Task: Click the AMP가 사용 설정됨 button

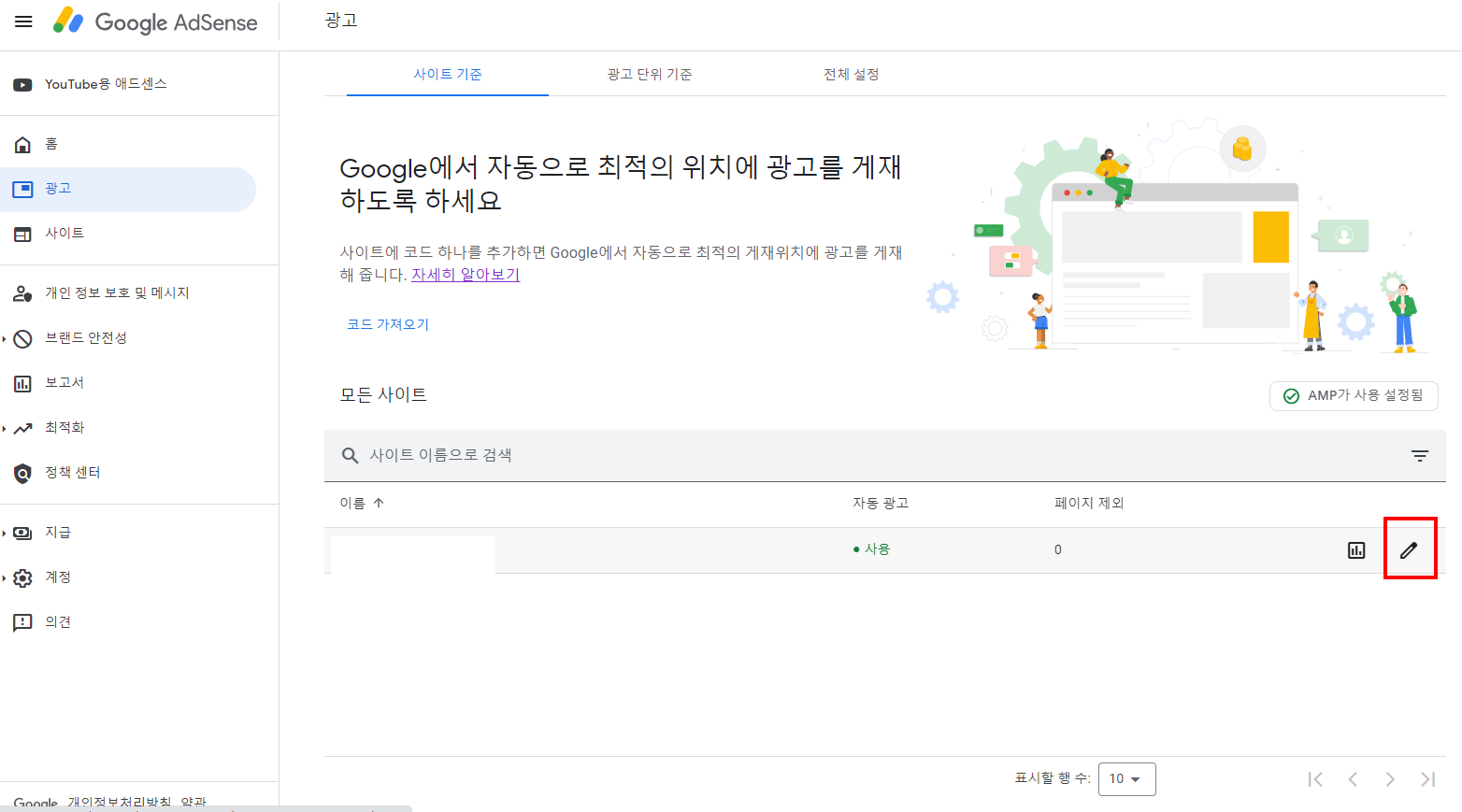Action: tap(1354, 395)
